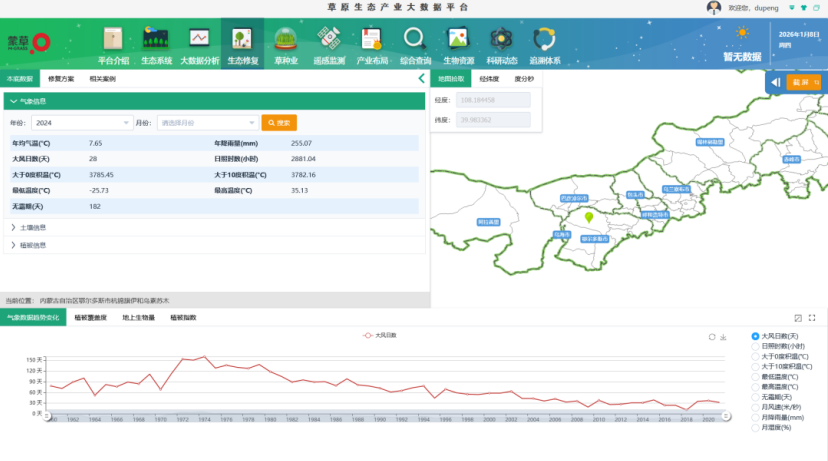Select the 日照时数(小时) radio option
The width and height of the screenshot is (828, 461).
pyautogui.click(x=755, y=346)
